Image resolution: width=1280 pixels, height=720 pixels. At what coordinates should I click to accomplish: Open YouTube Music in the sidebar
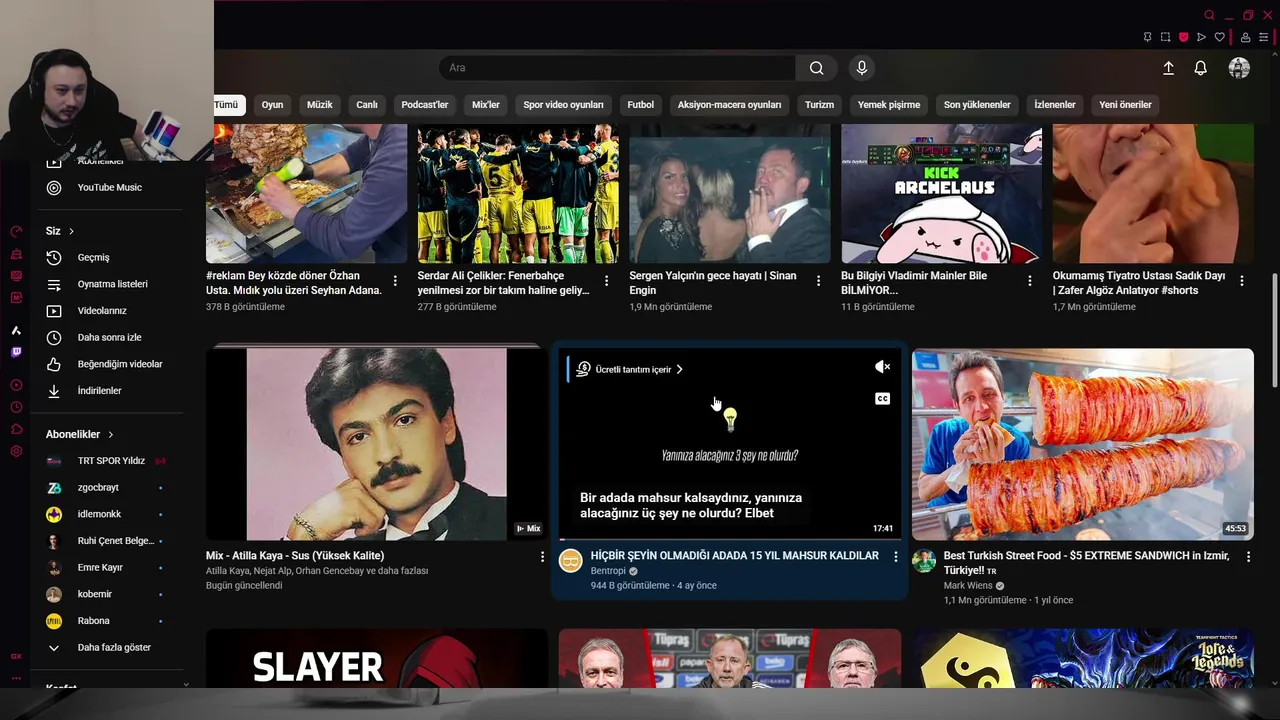pyautogui.click(x=110, y=187)
